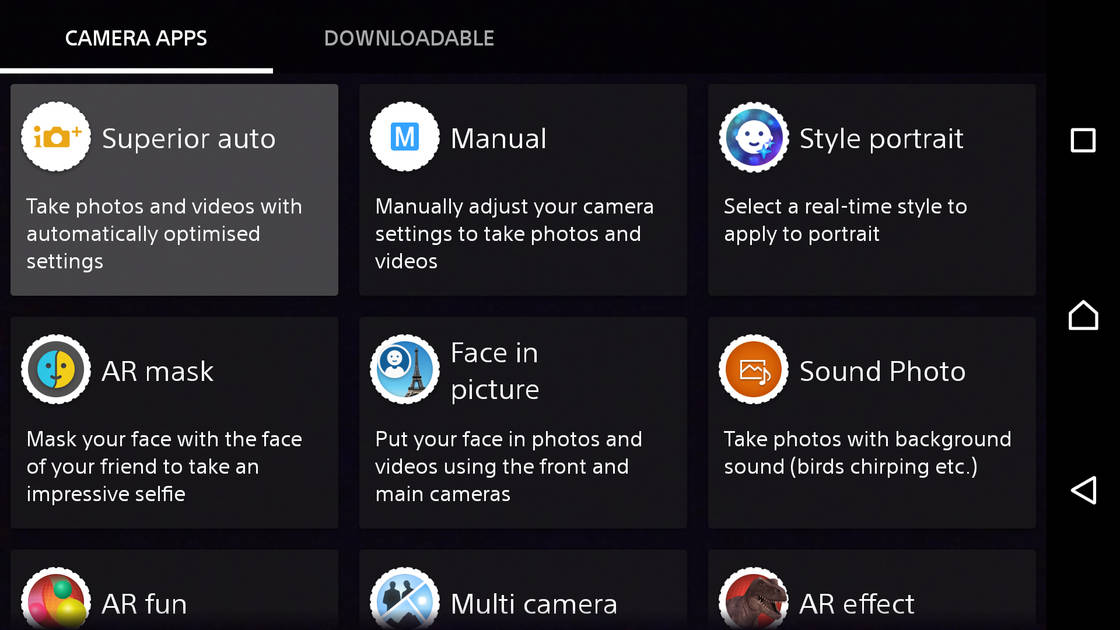1120x630 pixels.
Task: Click the Sound Photo title text
Action: (882, 371)
